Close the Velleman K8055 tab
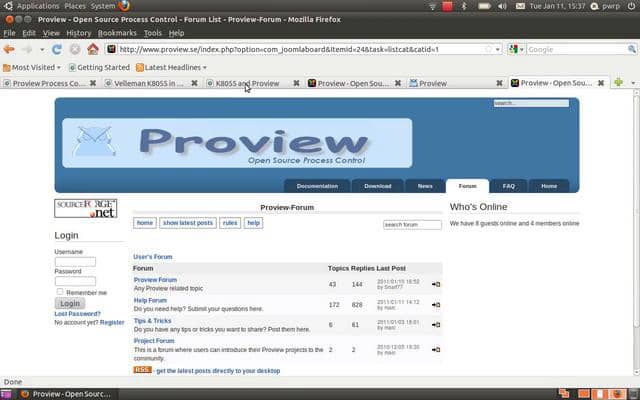Screen dimensions: 640x400 coord(194,83)
